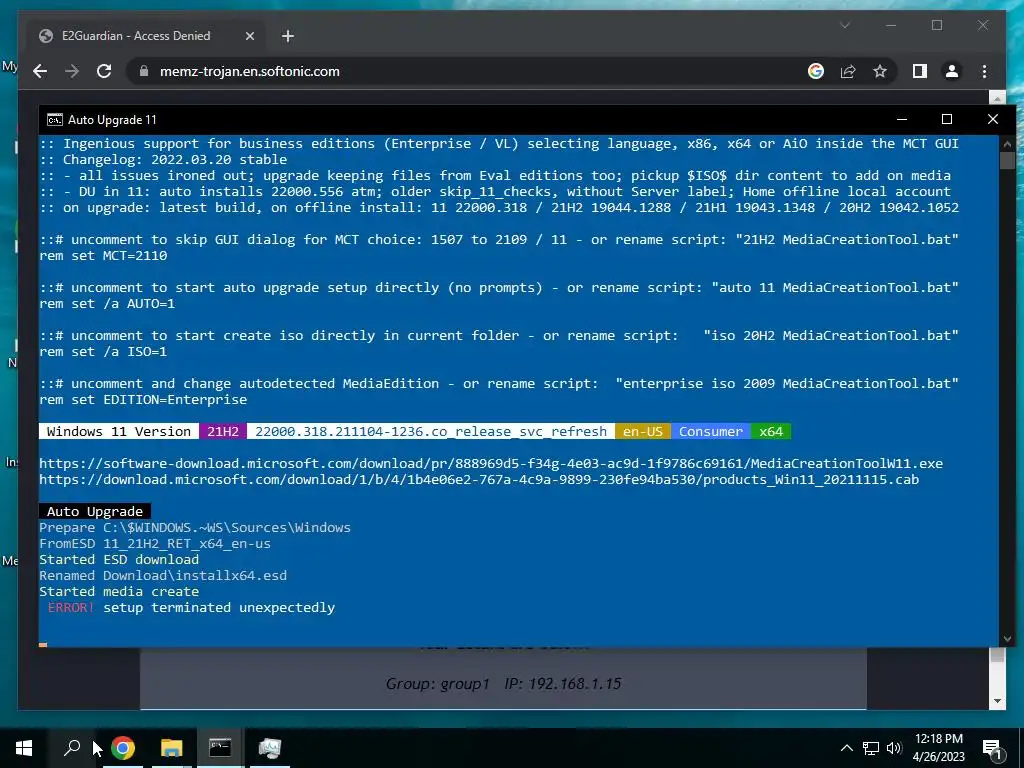Click the address bar URL
The width and height of the screenshot is (1024, 768).
(x=249, y=71)
